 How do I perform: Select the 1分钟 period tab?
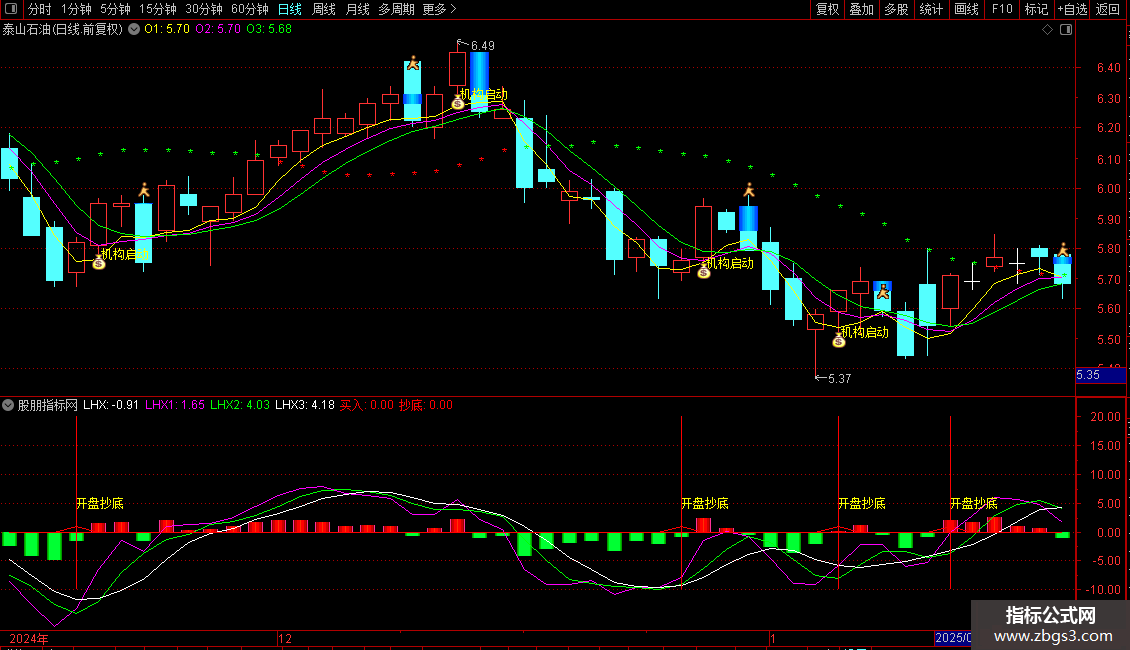click(x=76, y=9)
